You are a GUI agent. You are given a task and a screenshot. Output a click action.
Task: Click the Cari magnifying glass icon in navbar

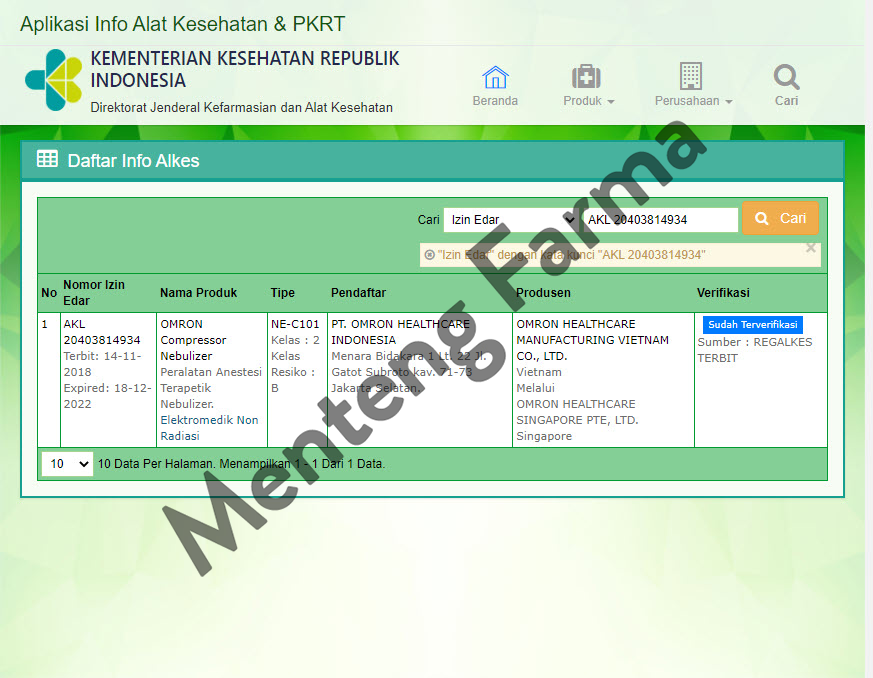786,76
